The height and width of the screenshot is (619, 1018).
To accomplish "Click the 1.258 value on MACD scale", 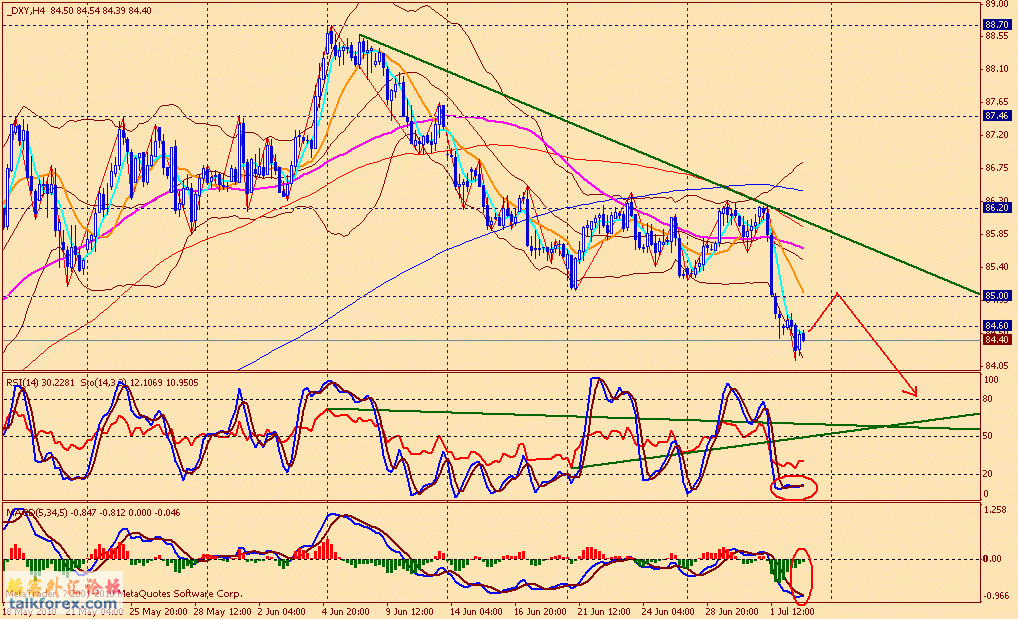I will pyautogui.click(x=997, y=510).
